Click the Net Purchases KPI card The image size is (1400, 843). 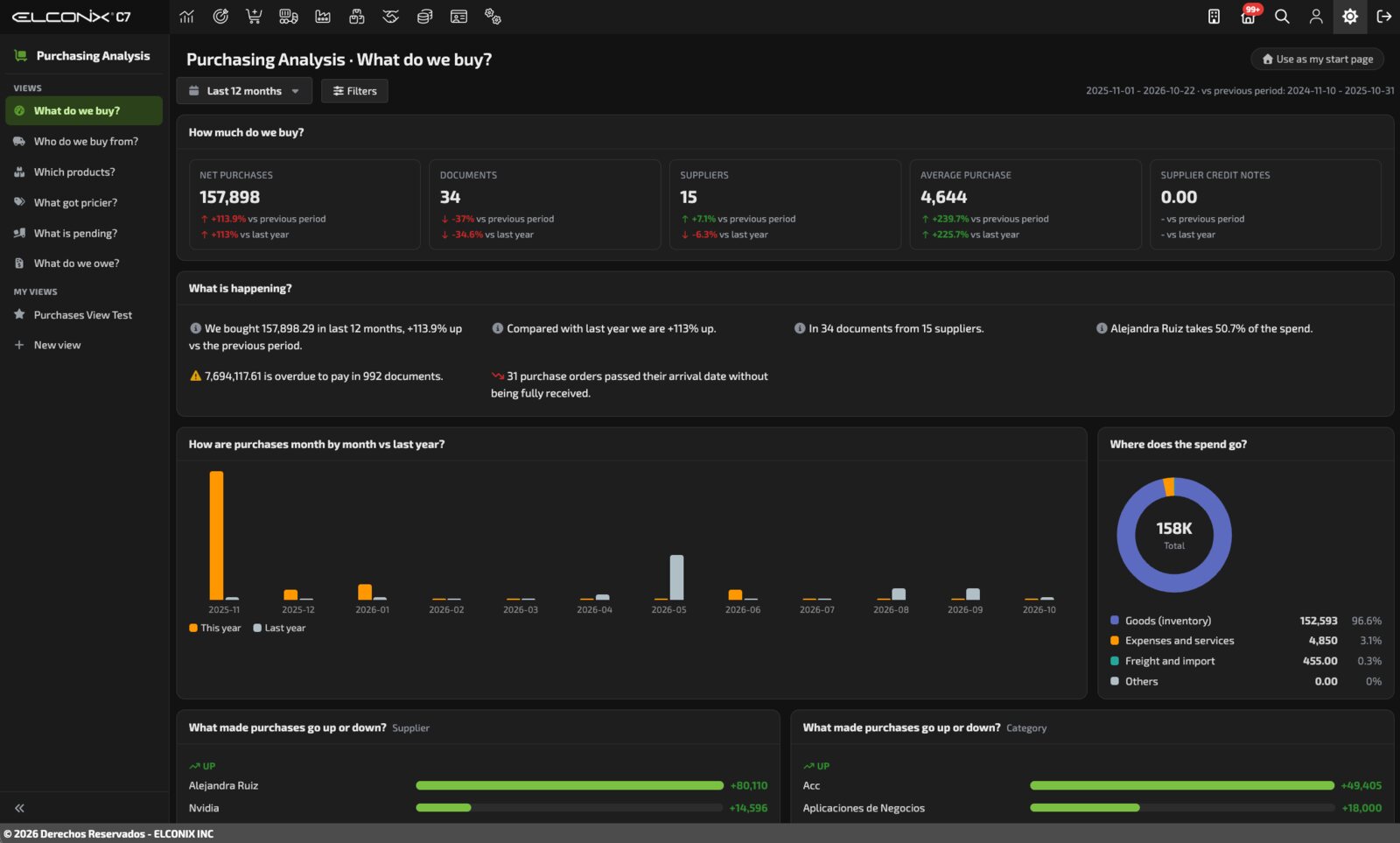click(304, 205)
